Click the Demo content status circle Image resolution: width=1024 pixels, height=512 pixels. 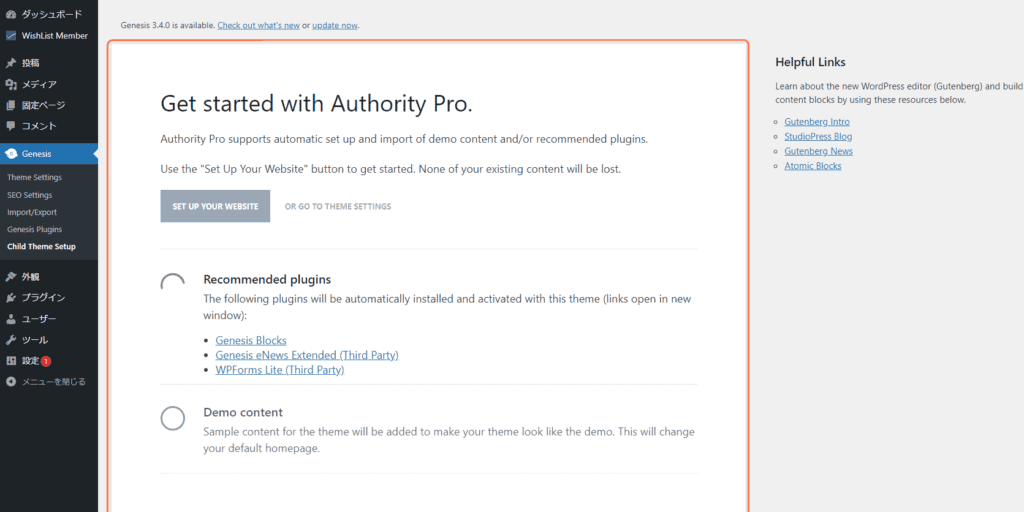[x=172, y=419]
